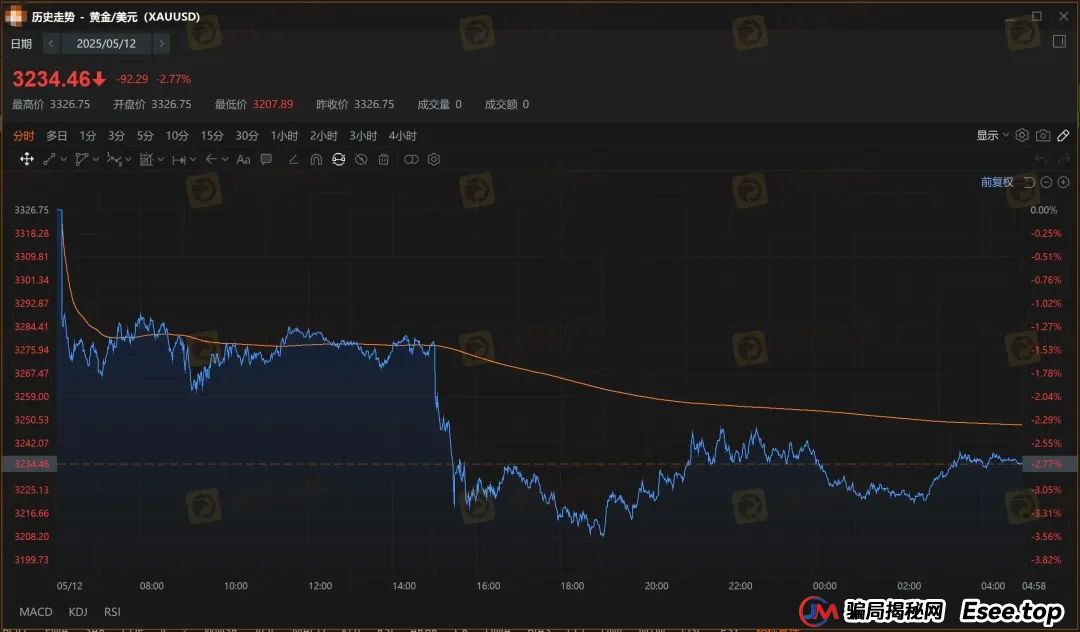
Task: Open chart settings gear beside 显示
Action: (x=1022, y=136)
